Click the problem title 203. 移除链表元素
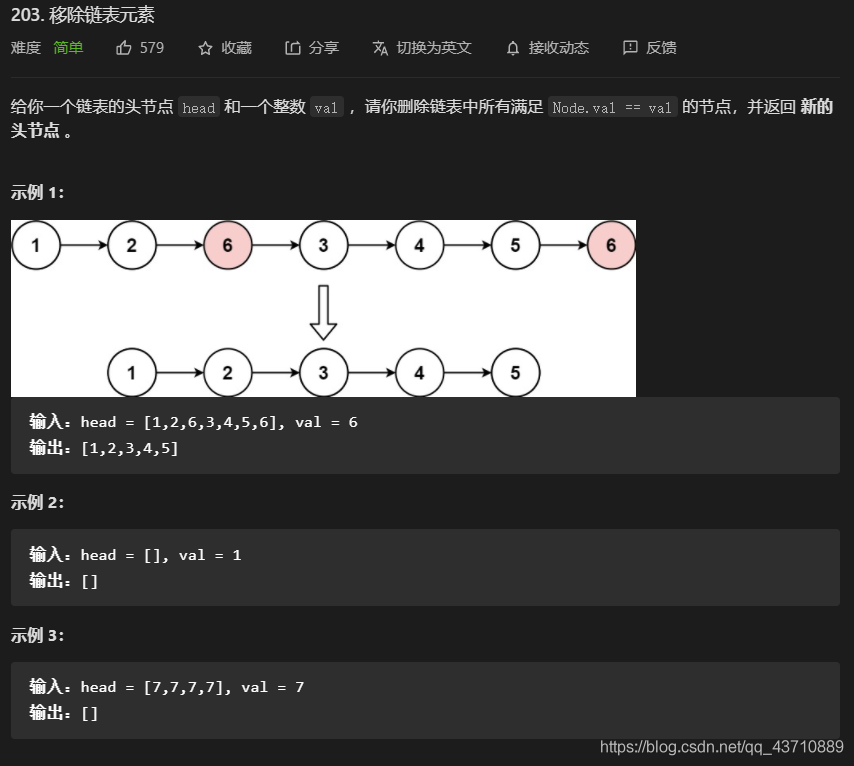The height and width of the screenshot is (766, 854). point(83,15)
